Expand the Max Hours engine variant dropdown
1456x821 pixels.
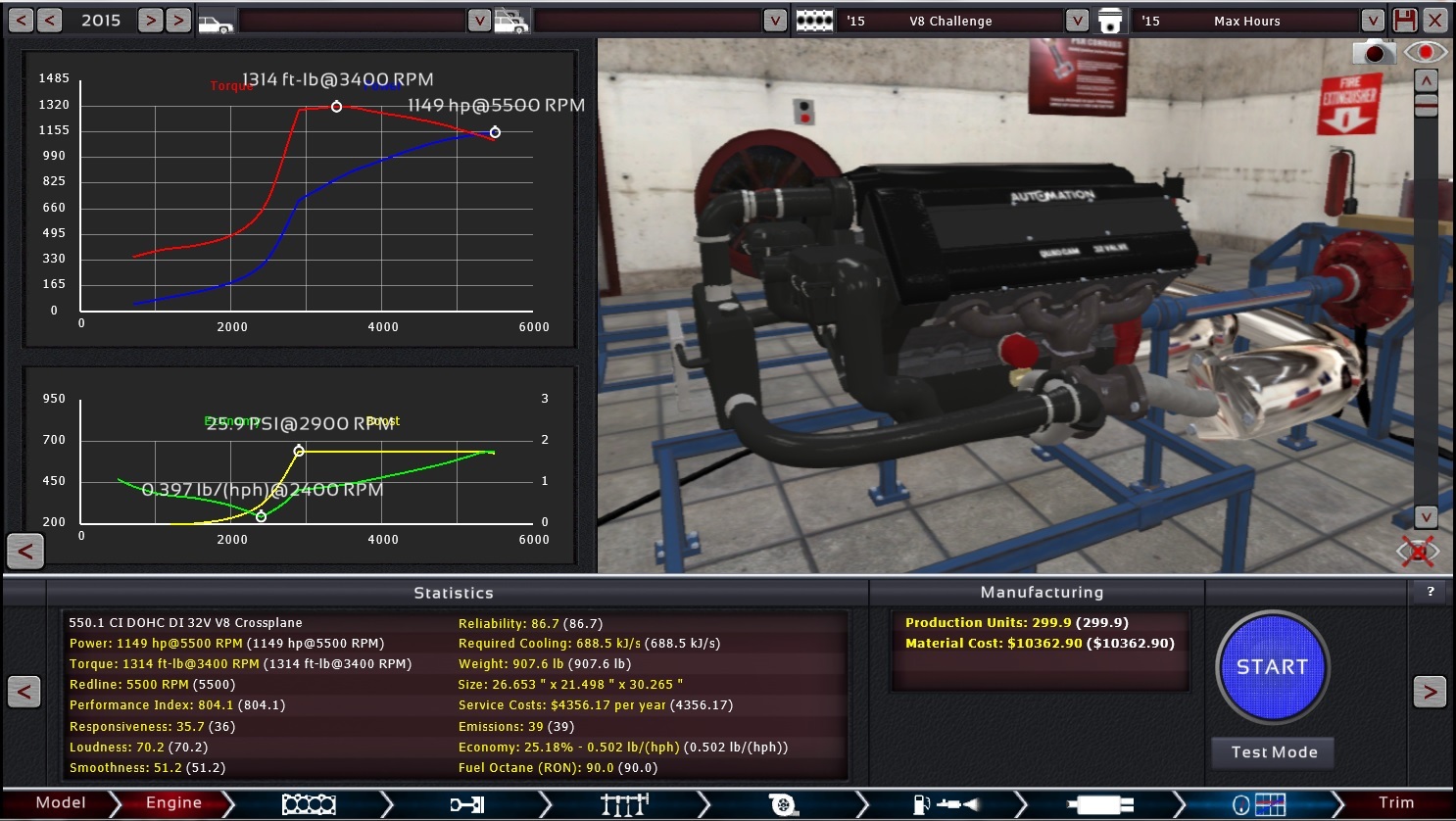[x=1373, y=21]
